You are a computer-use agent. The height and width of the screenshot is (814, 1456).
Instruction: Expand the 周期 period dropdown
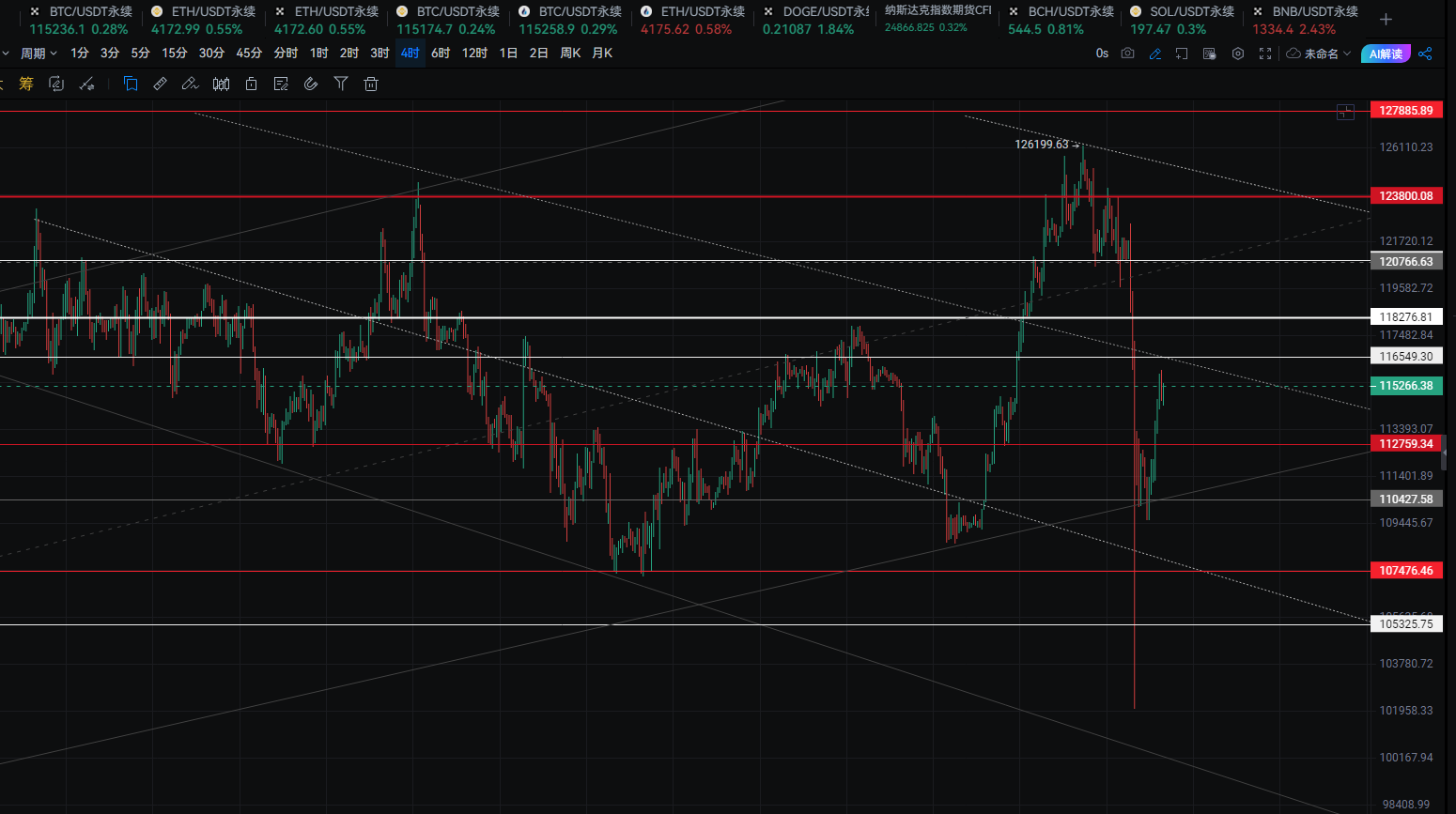coord(39,54)
